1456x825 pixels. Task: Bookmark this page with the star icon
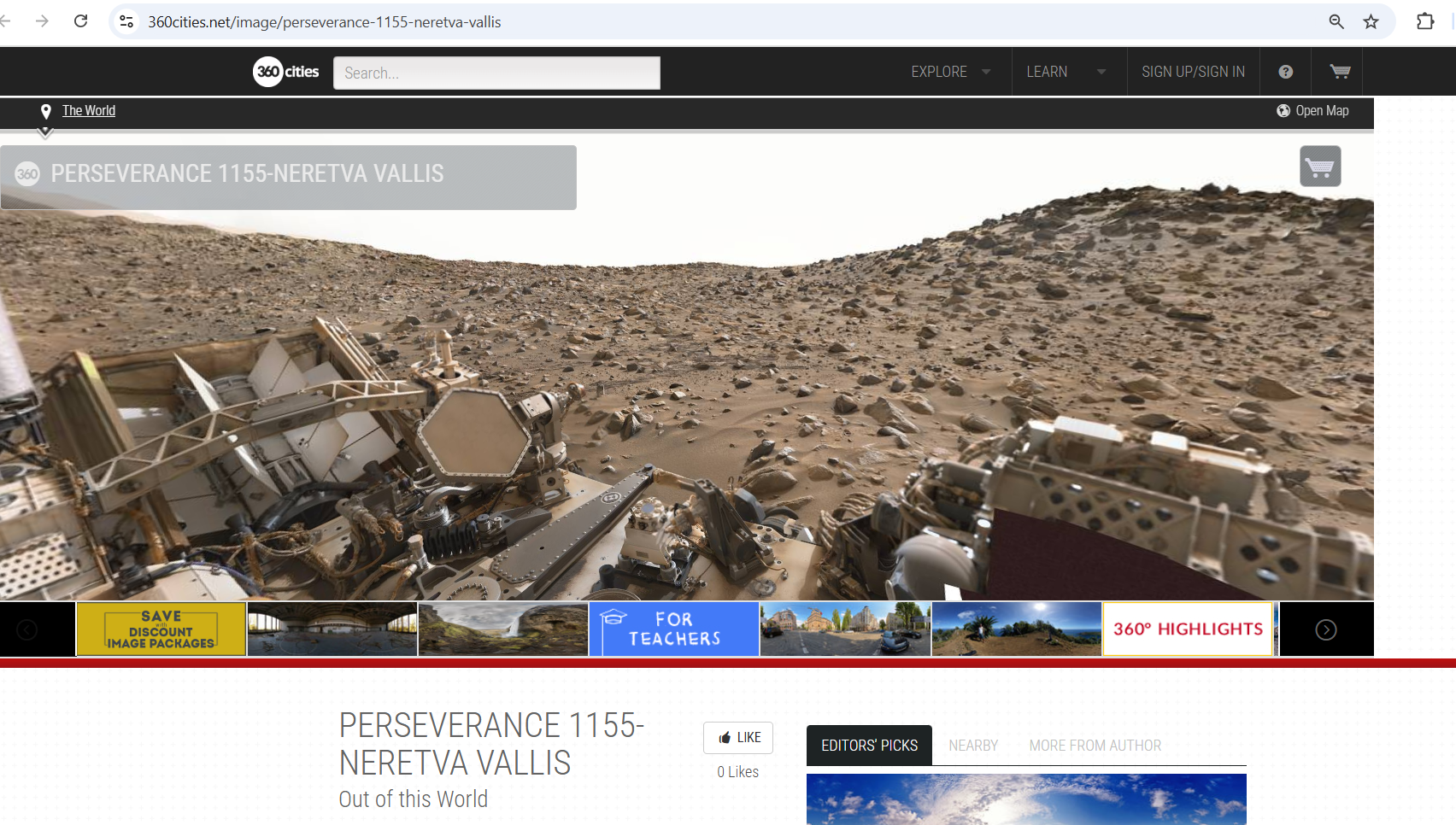[x=1371, y=21]
